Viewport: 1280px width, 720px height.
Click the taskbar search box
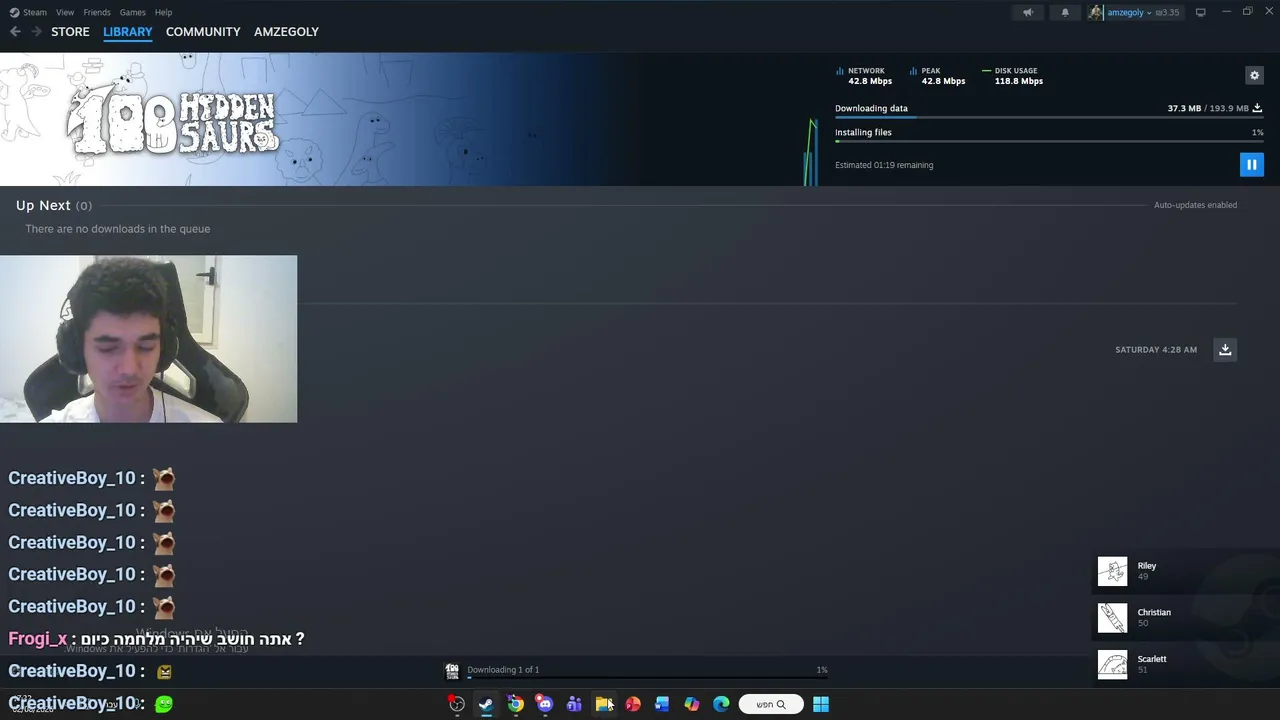(770, 704)
